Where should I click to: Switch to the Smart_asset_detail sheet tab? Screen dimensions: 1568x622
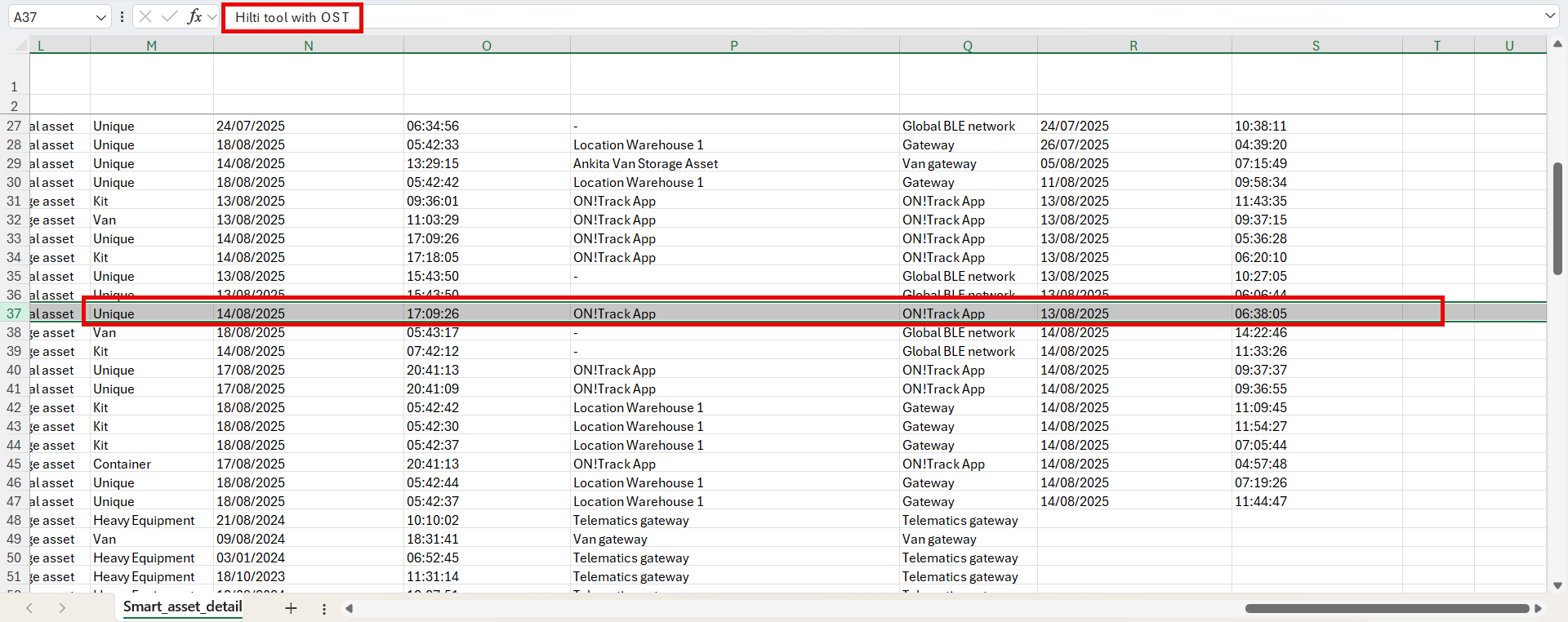[182, 606]
